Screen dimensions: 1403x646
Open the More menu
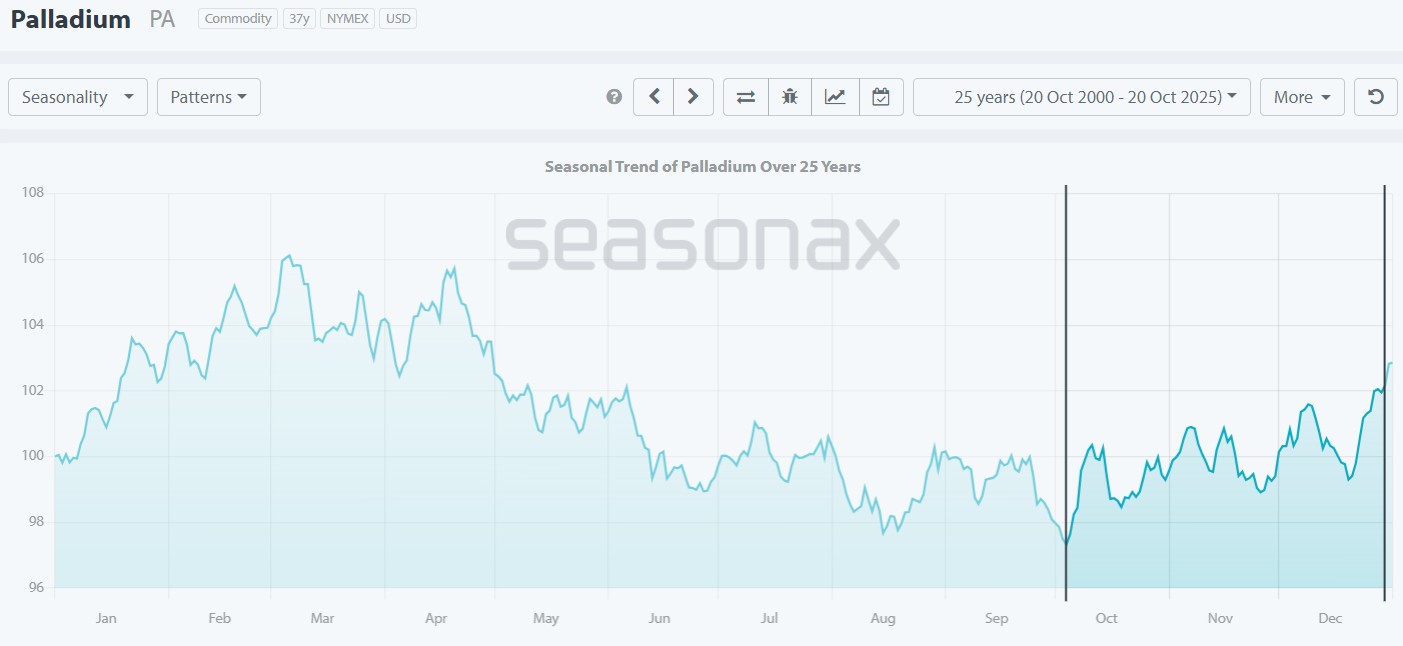pos(1302,97)
